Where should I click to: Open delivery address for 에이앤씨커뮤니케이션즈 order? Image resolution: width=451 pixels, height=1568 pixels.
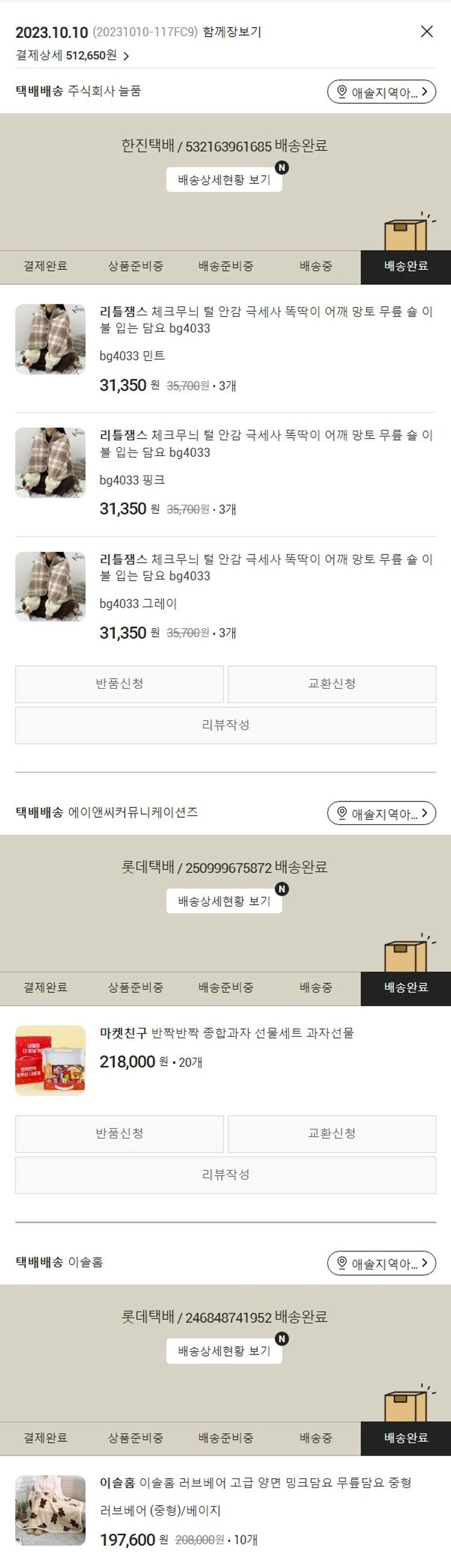point(382,813)
